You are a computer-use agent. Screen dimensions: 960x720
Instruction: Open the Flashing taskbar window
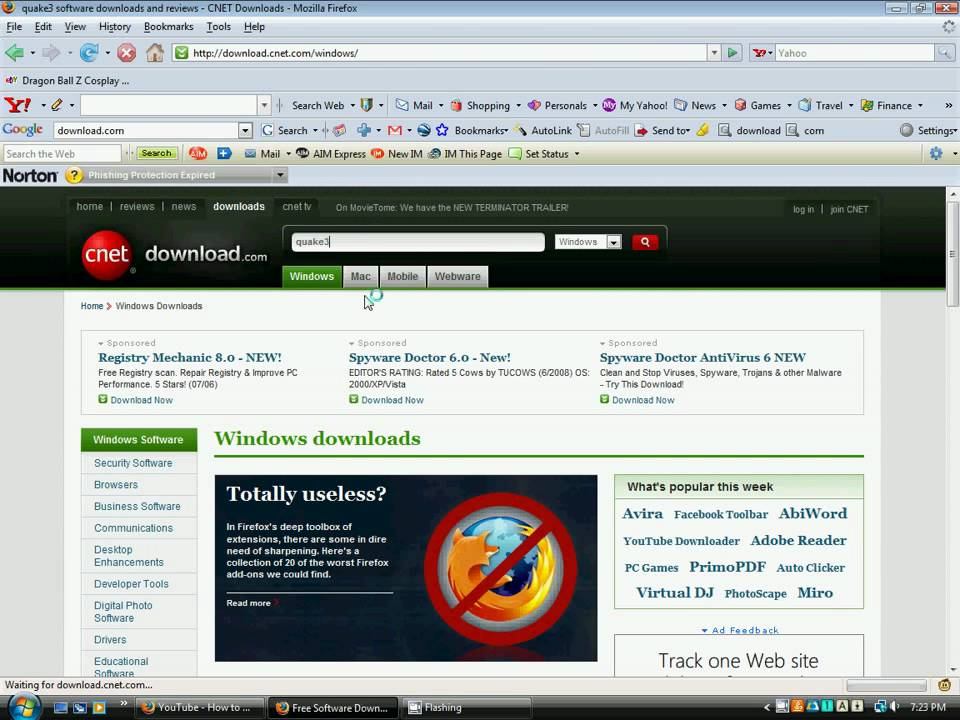(x=467, y=708)
